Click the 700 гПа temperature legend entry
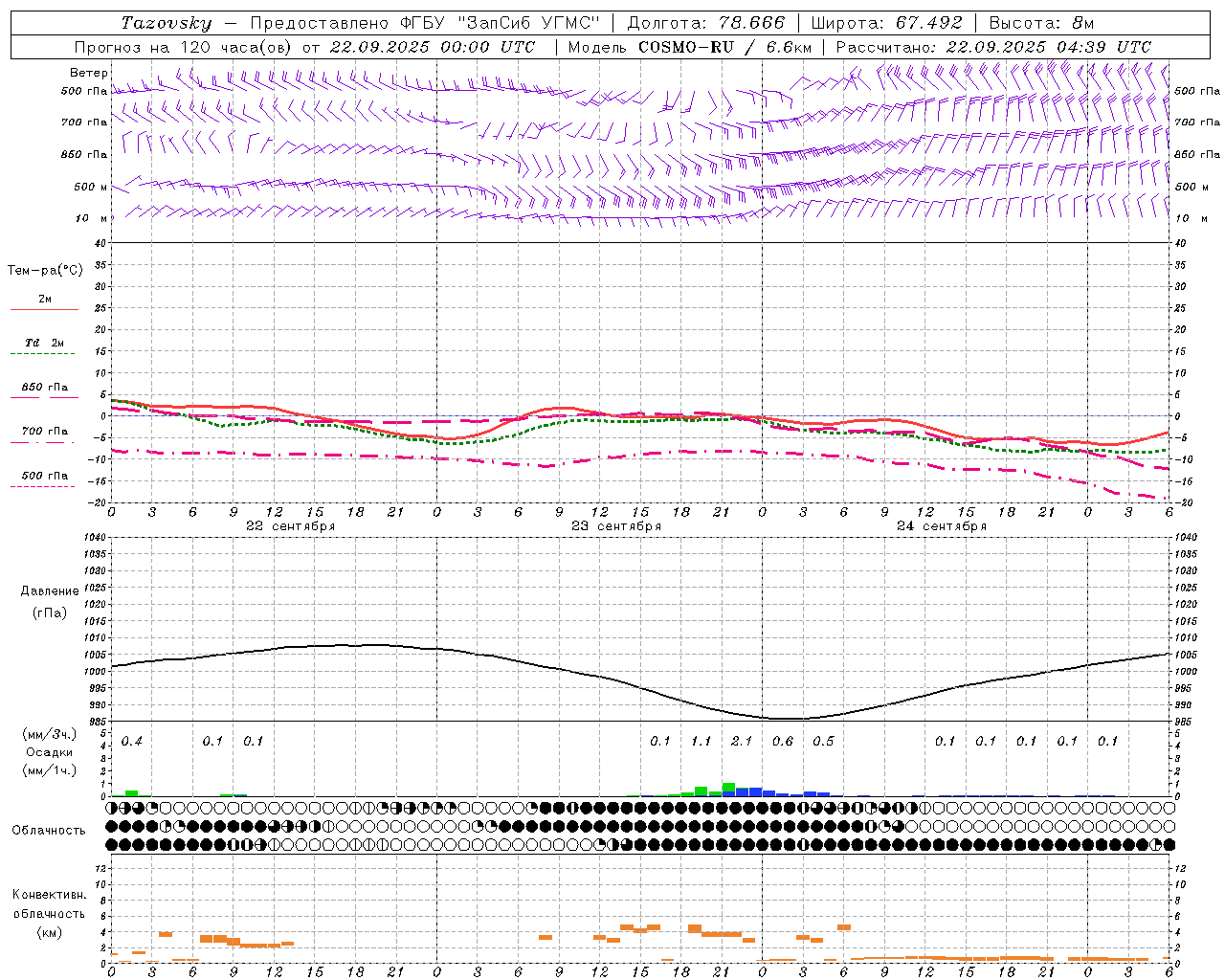Viewport: 1225px width, 980px height. click(x=45, y=432)
